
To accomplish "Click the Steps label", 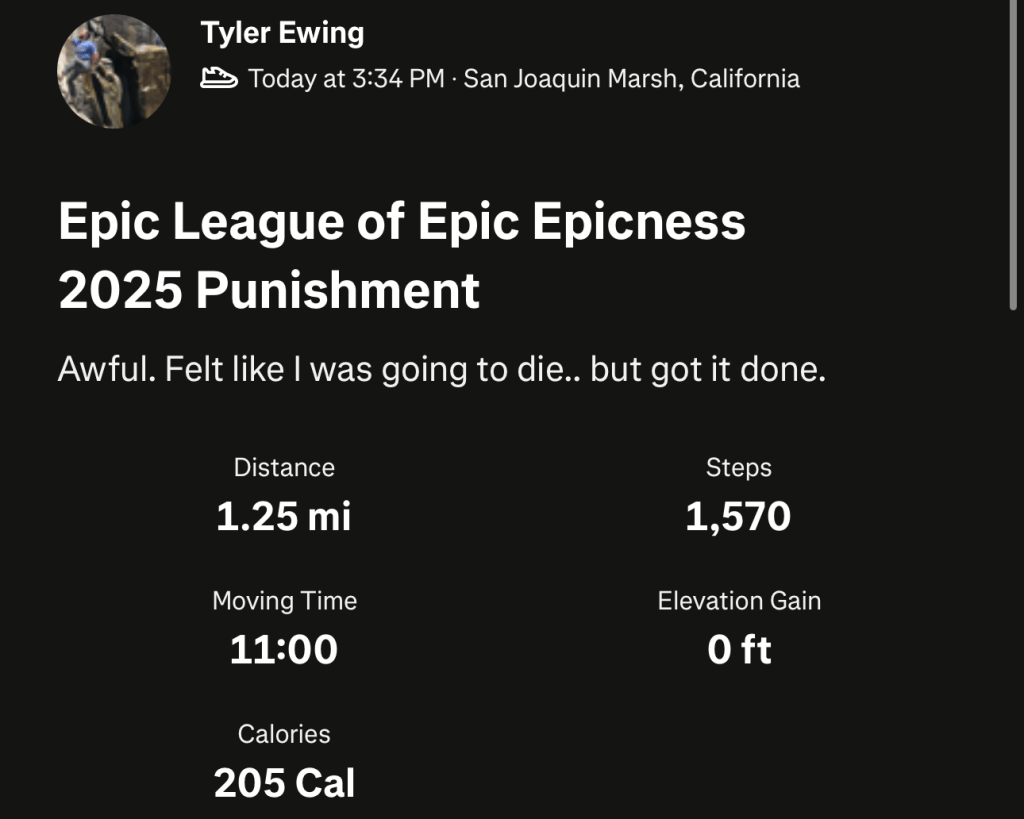I will click(x=738, y=467).
